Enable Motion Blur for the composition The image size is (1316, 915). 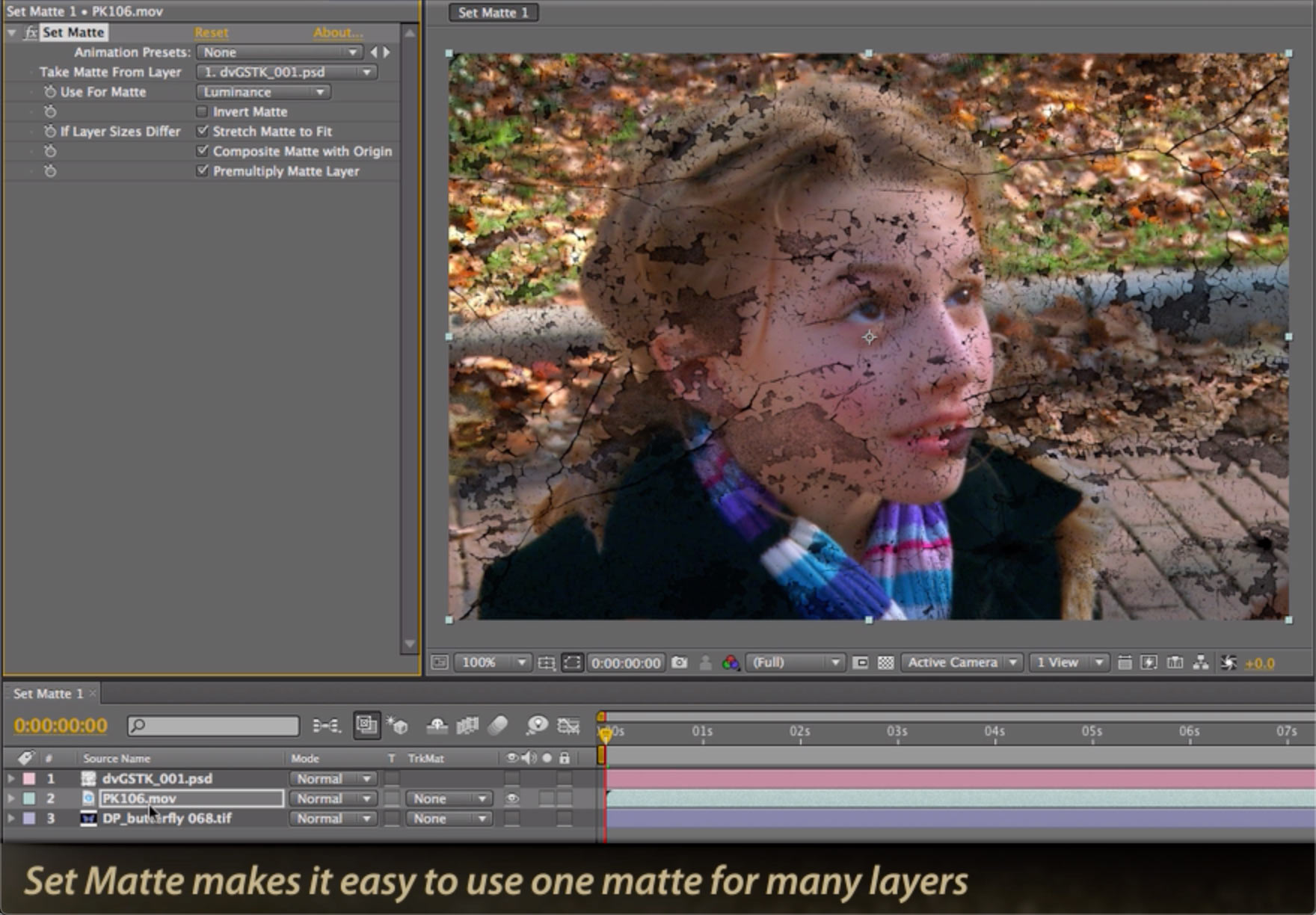point(499,726)
